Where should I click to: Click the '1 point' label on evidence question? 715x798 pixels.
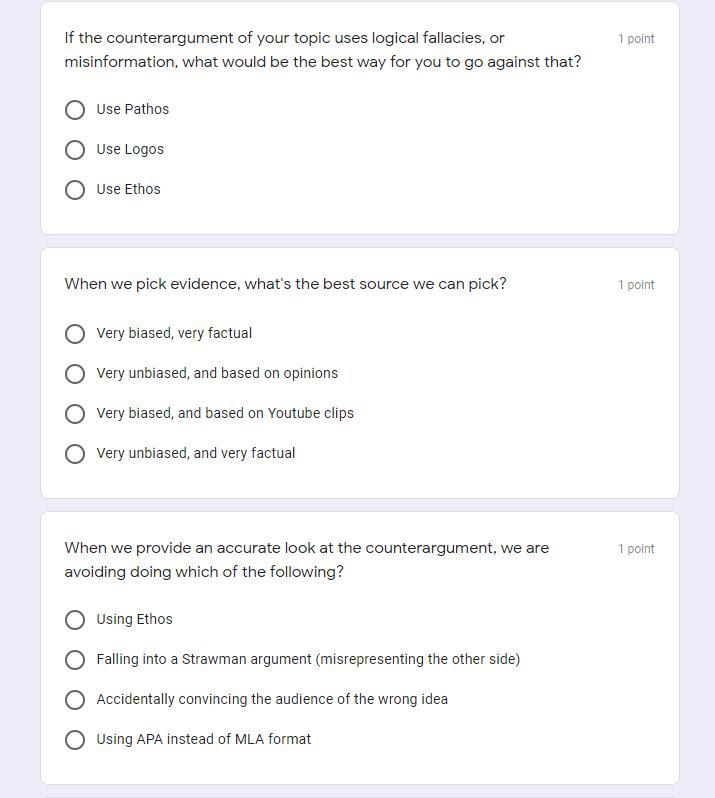[636, 285]
